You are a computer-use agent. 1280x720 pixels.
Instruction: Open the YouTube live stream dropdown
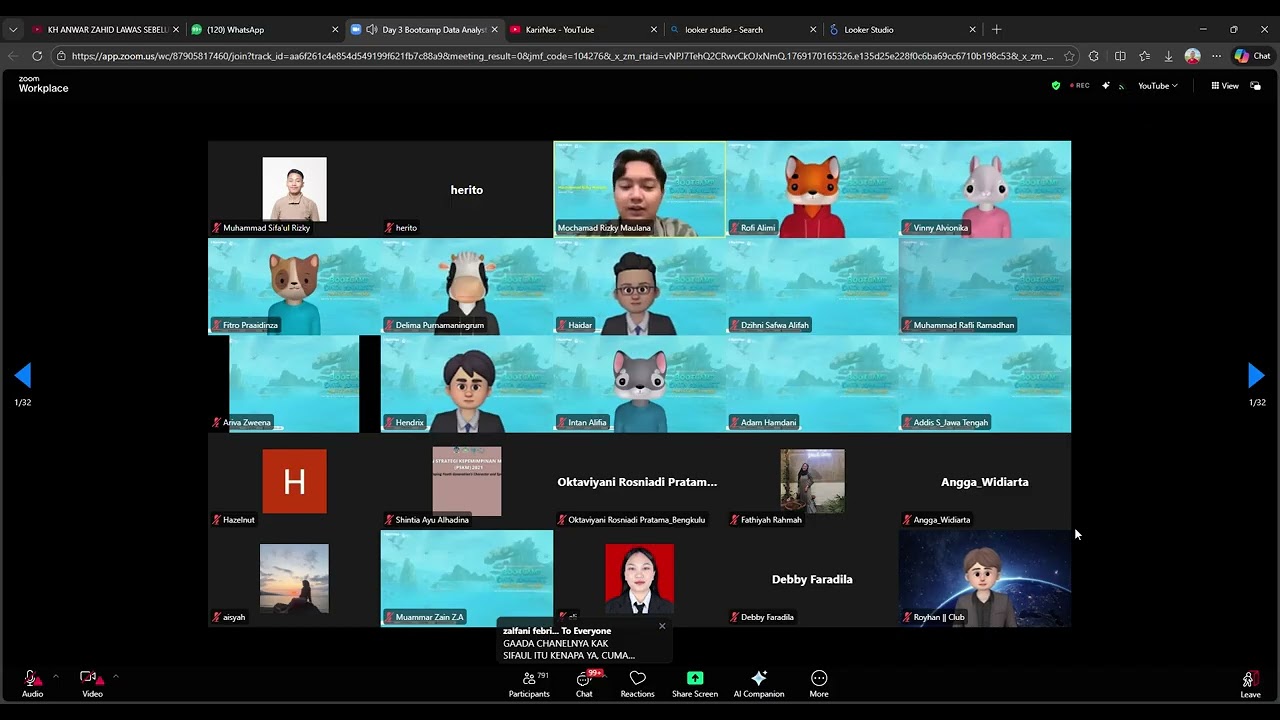click(x=1157, y=86)
